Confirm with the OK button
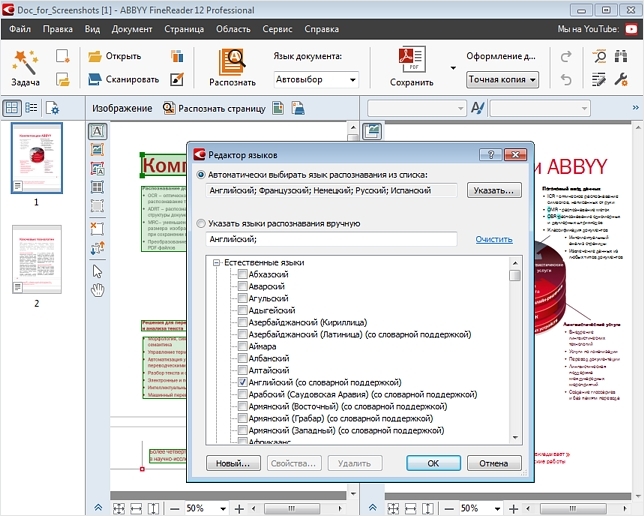The height and width of the screenshot is (516, 644). coord(433,463)
